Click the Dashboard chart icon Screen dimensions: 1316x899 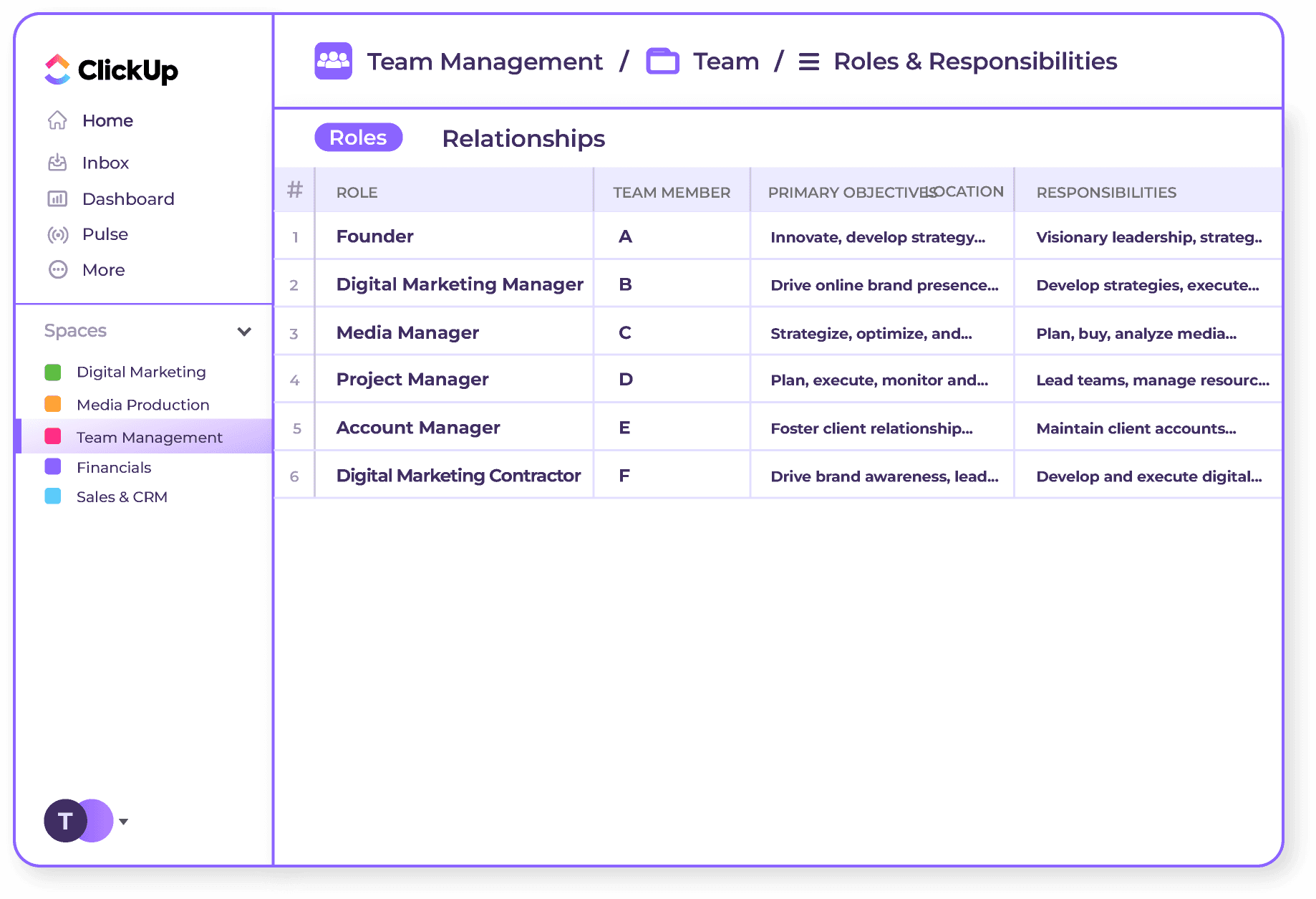(57, 198)
